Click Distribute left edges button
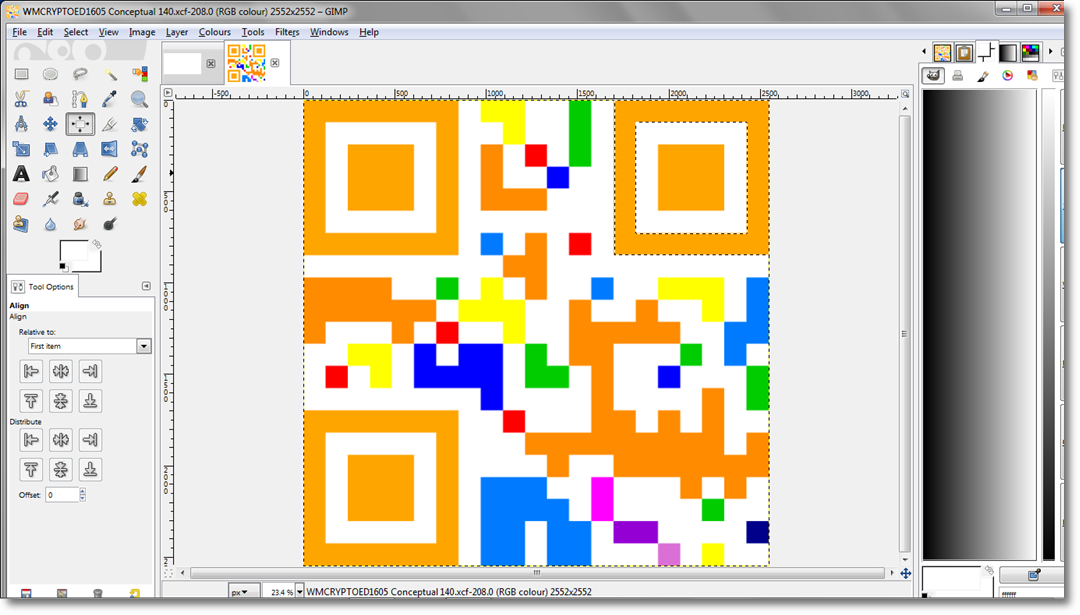1080x615 pixels. [31, 439]
